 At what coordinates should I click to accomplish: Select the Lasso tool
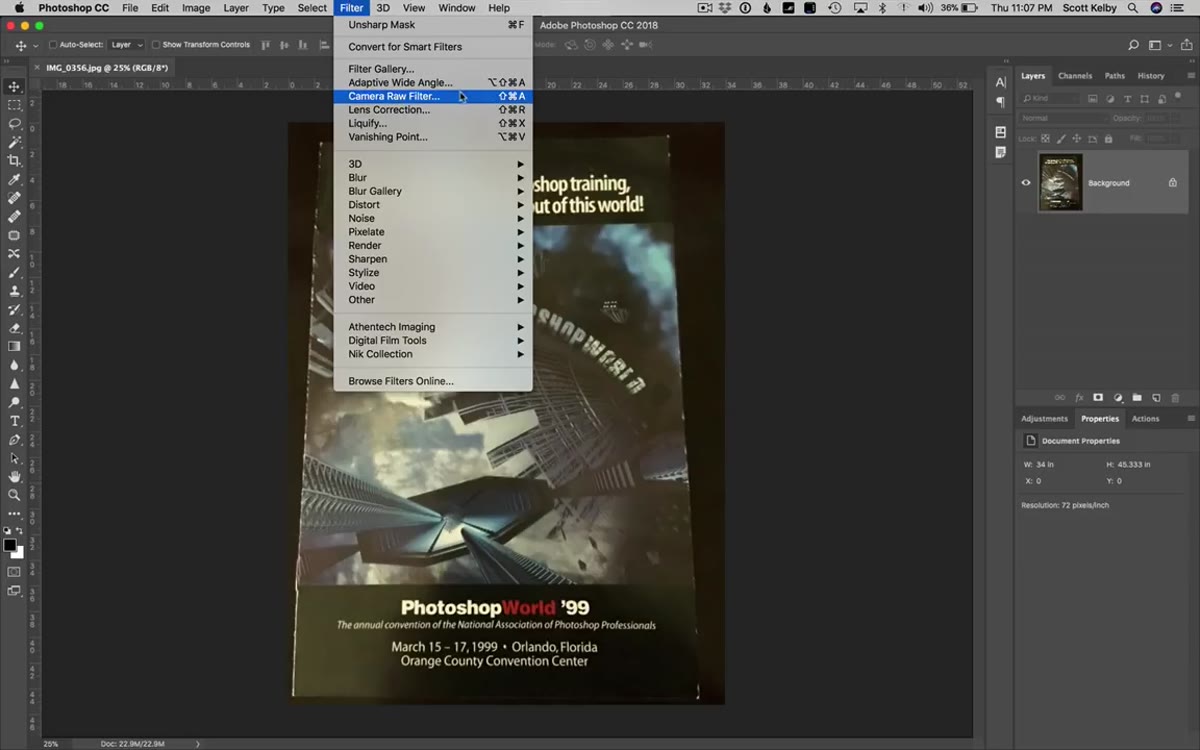pyautogui.click(x=14, y=124)
